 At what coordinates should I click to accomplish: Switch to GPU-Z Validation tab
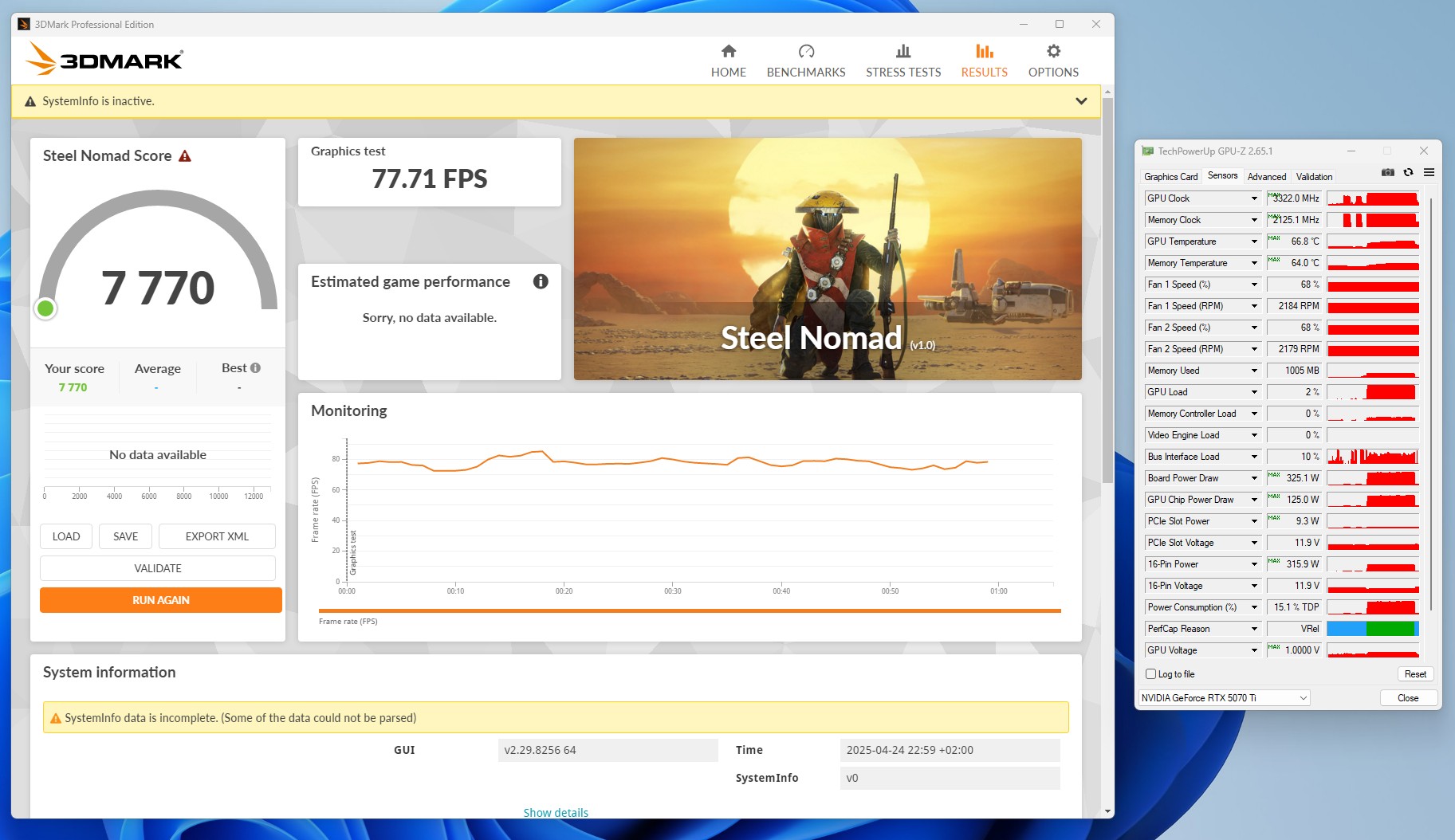click(1314, 177)
